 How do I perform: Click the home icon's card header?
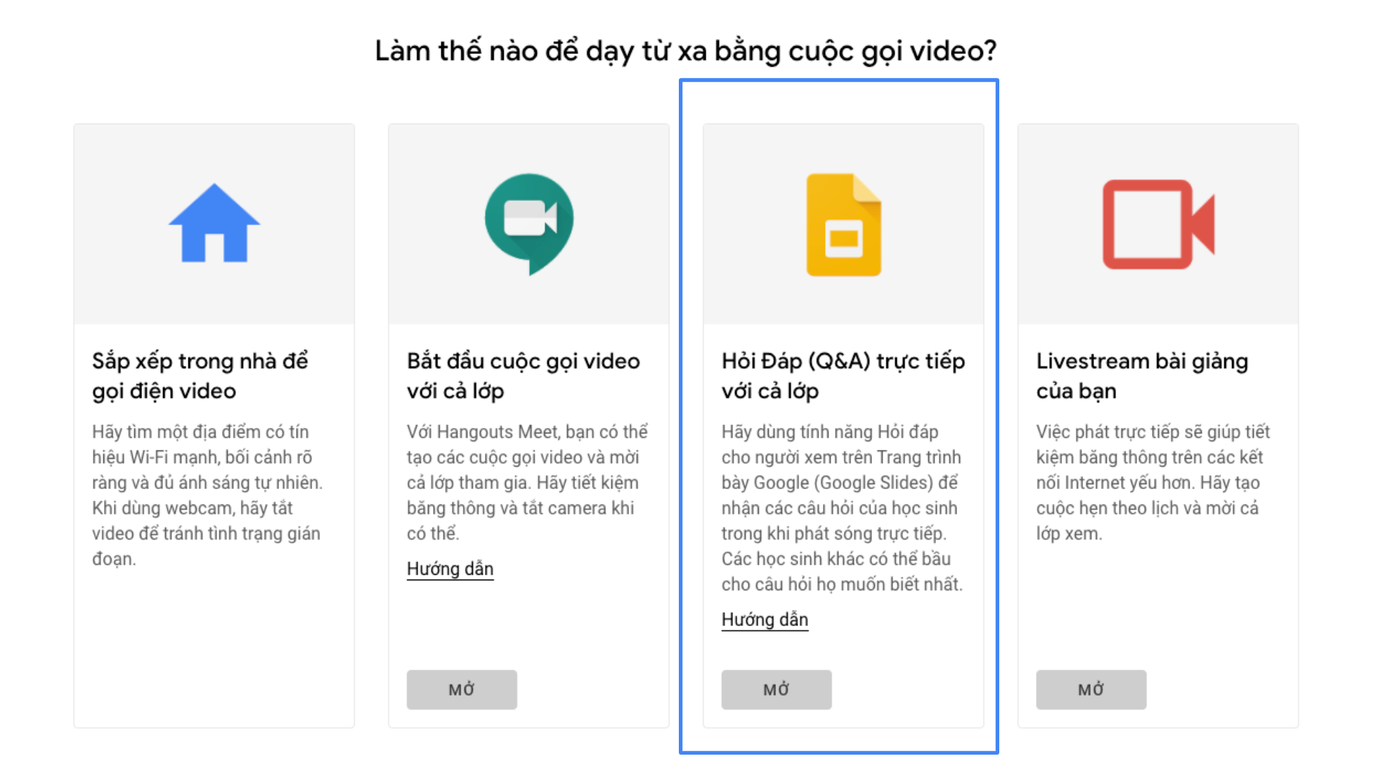213,222
